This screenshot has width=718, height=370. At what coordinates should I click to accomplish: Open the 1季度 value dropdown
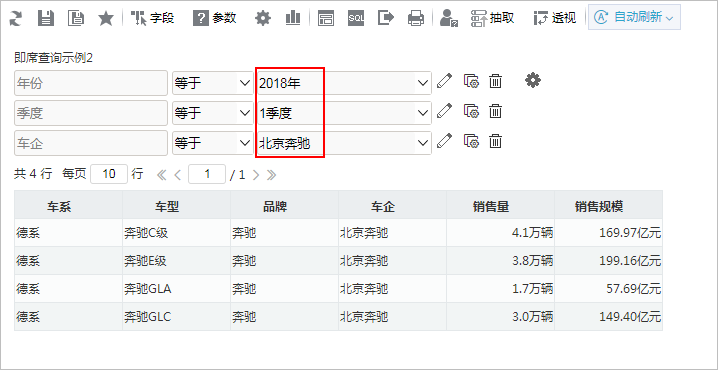[344, 113]
